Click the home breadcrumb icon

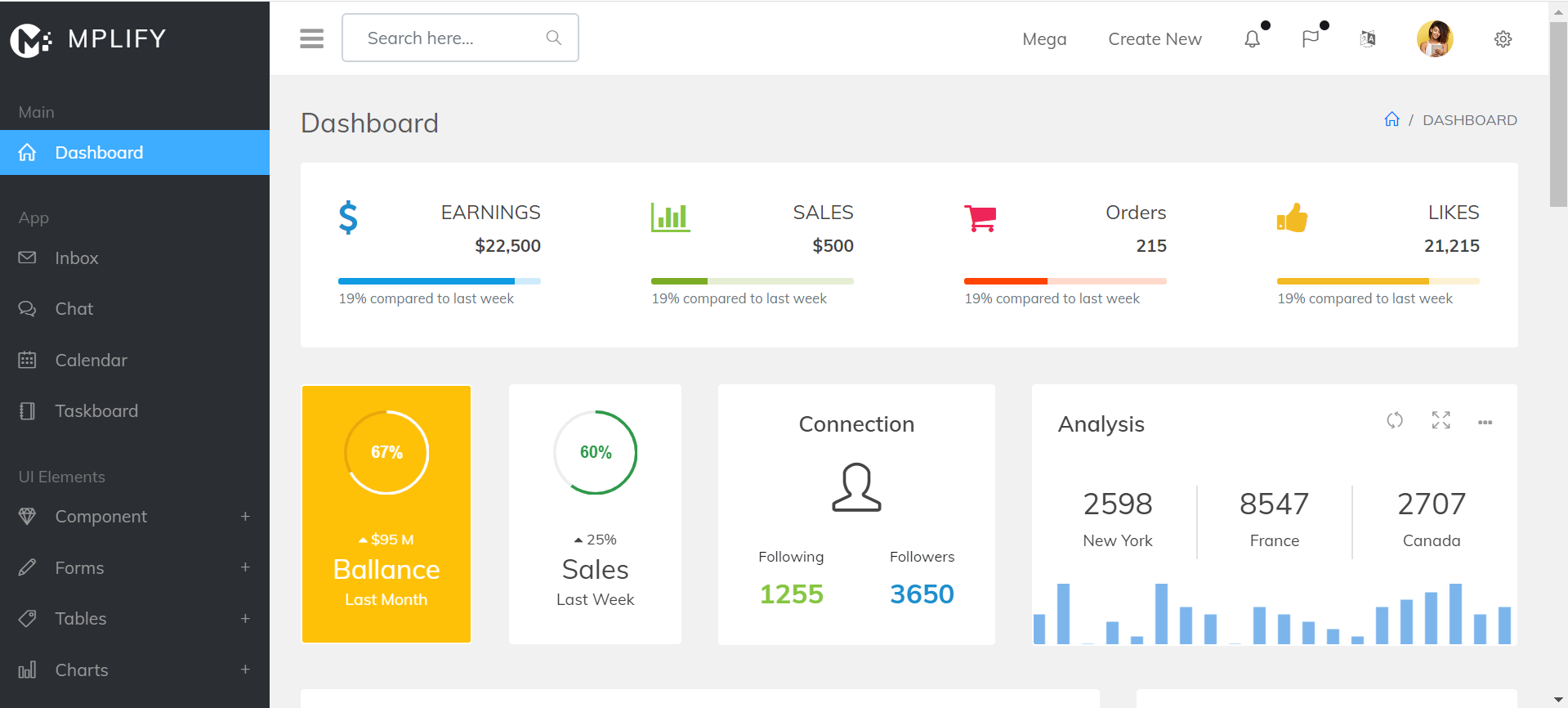[1392, 119]
